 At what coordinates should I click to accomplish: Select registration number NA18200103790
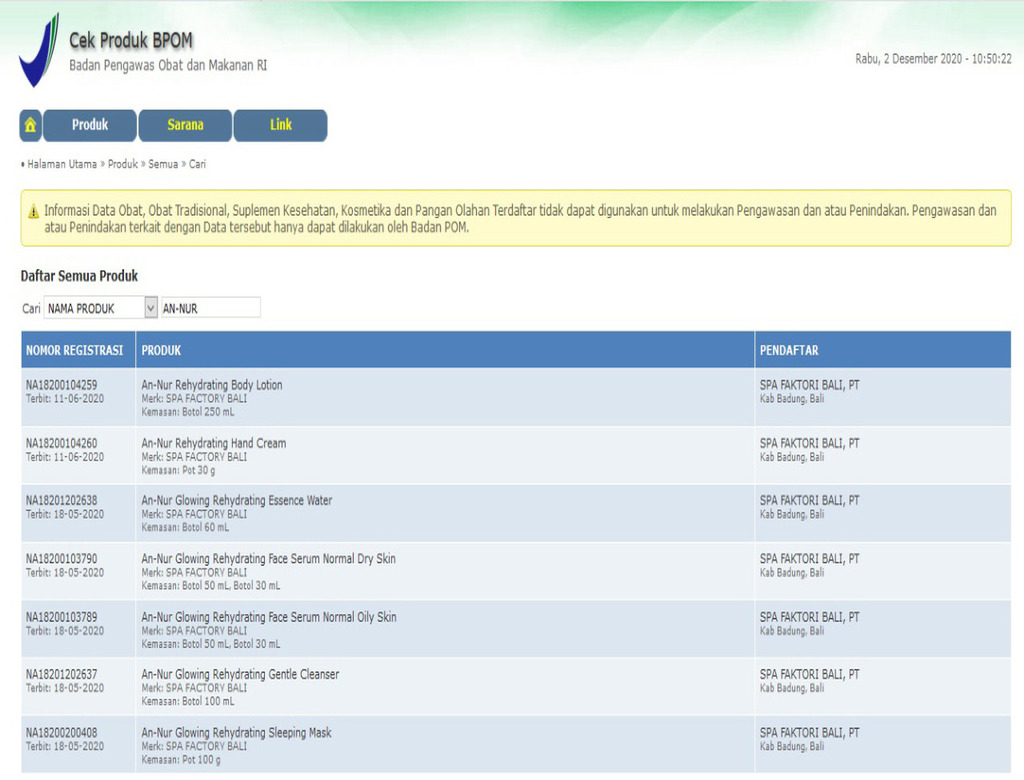(x=61, y=559)
